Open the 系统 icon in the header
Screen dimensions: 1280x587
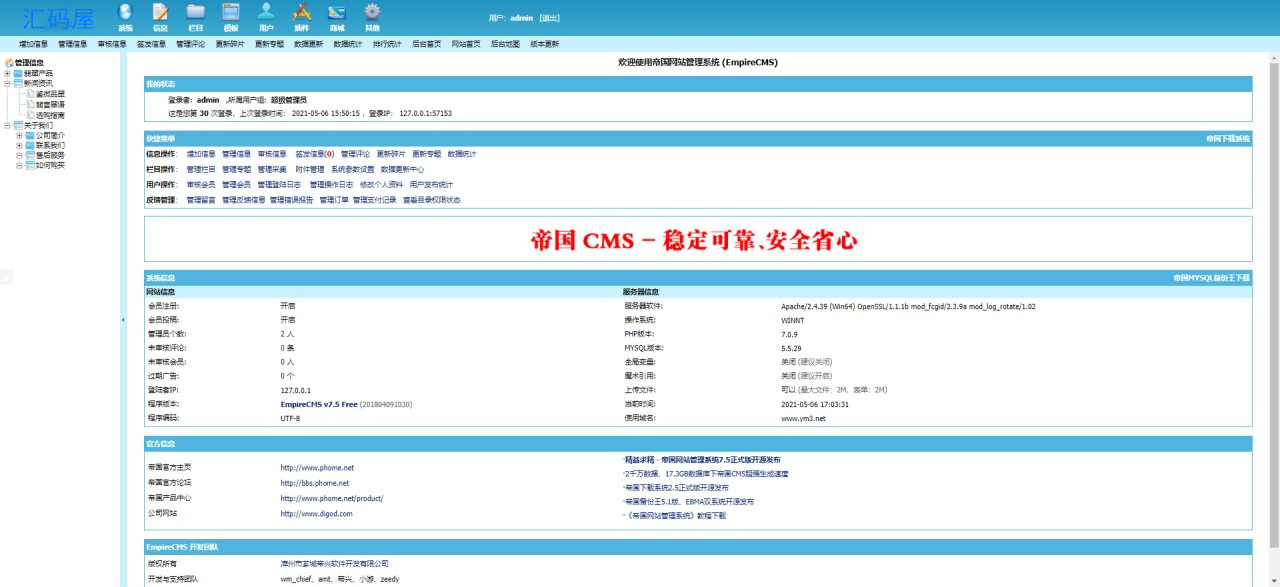pos(125,12)
